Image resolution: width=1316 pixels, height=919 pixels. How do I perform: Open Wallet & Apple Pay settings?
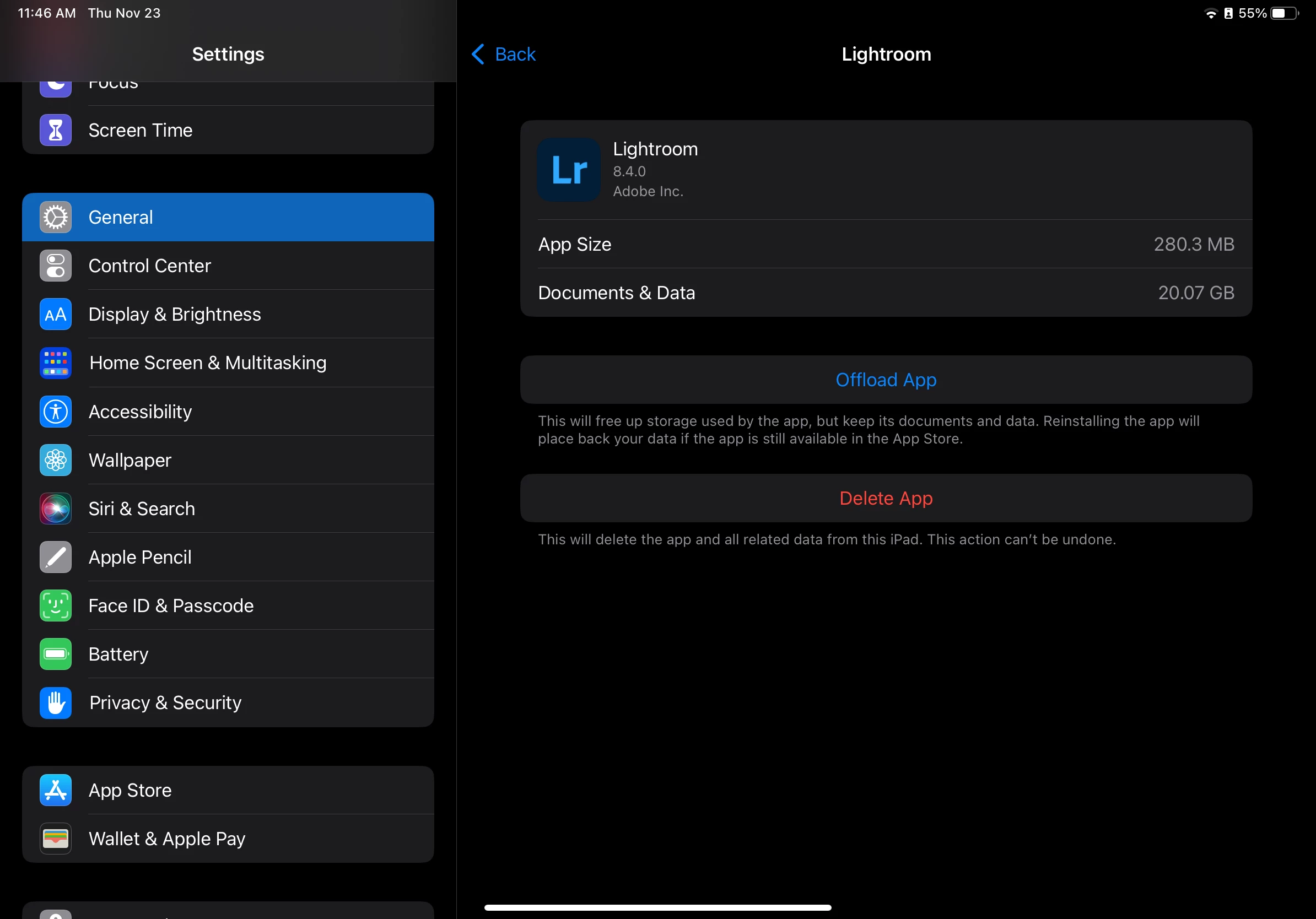(167, 839)
